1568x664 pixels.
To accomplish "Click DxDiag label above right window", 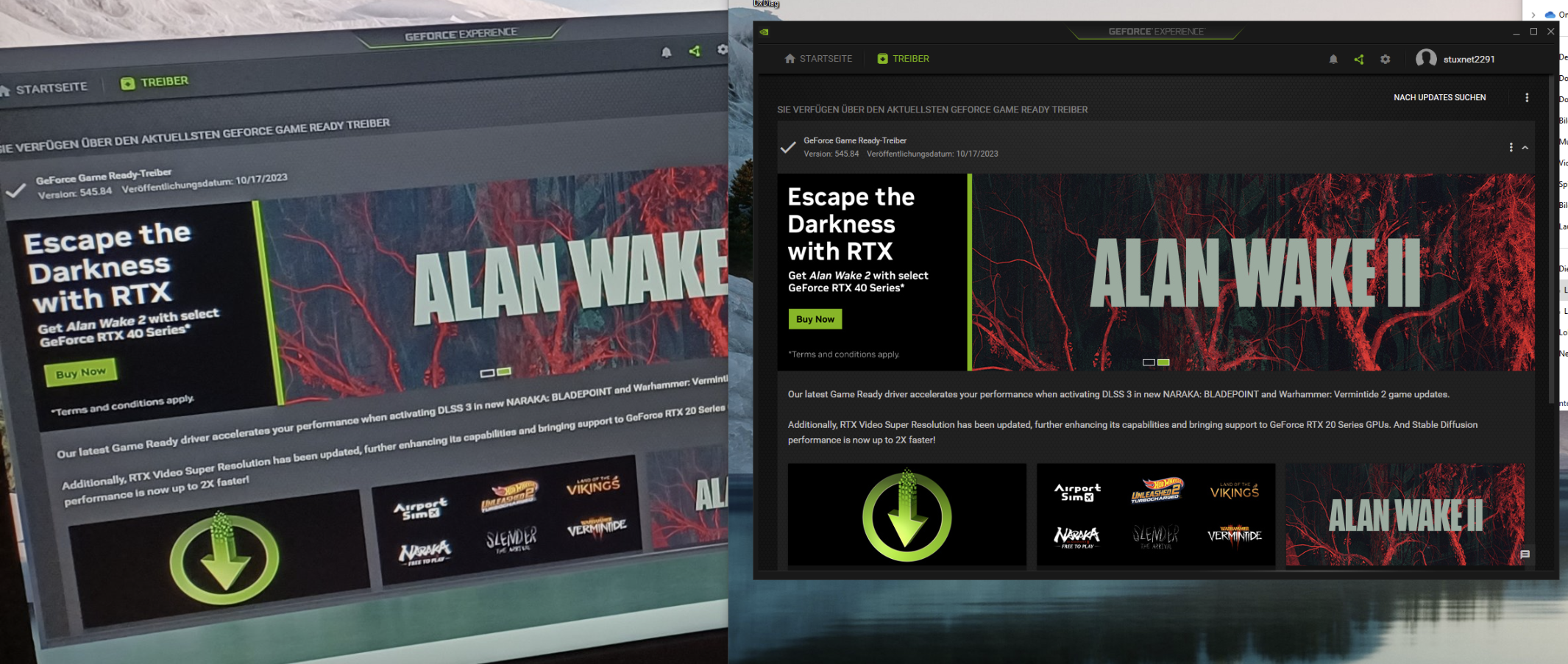I will [766, 4].
